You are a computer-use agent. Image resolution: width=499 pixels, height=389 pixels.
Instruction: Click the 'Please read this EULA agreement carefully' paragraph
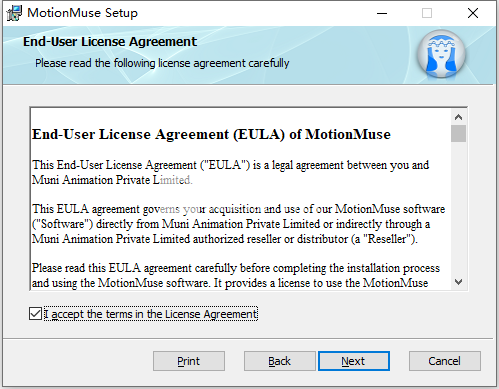pos(236,275)
